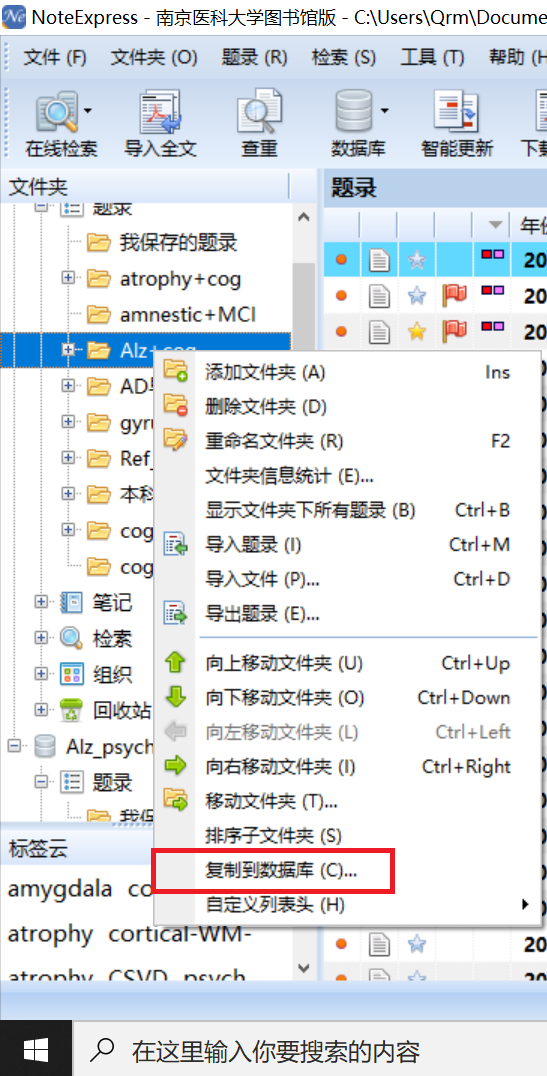Click priority color marker on first record row
547x1076 pixels.
tap(491, 255)
